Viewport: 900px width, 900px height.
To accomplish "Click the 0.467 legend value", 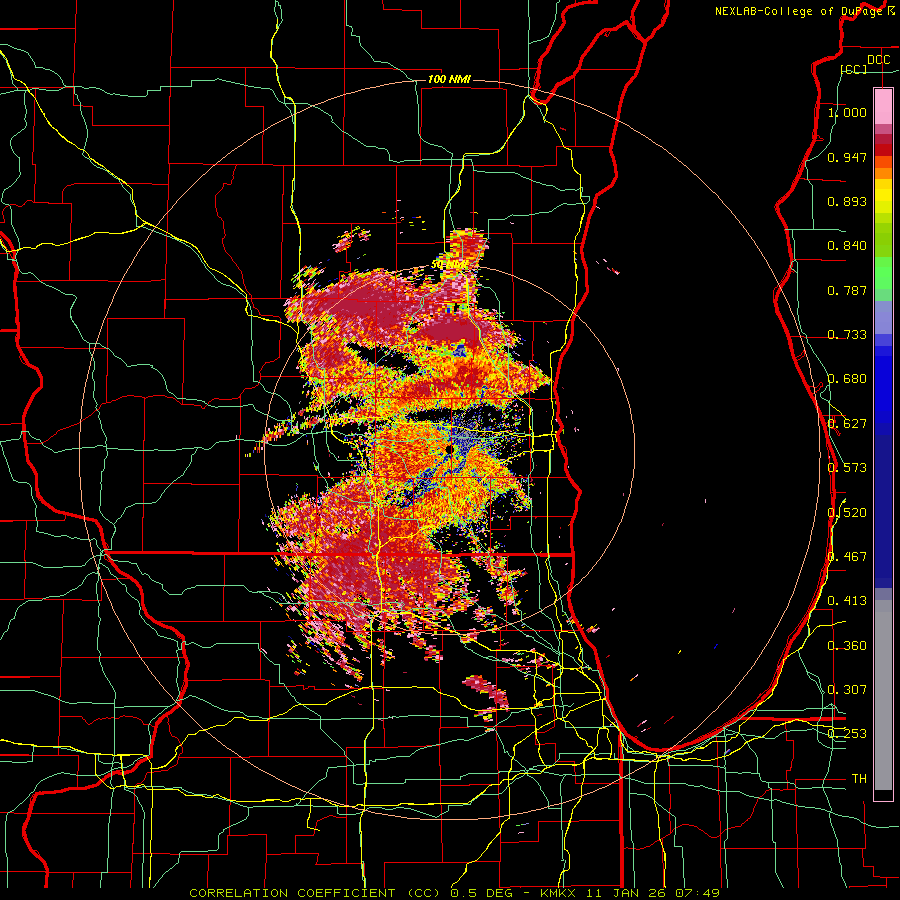I will 847,556.
